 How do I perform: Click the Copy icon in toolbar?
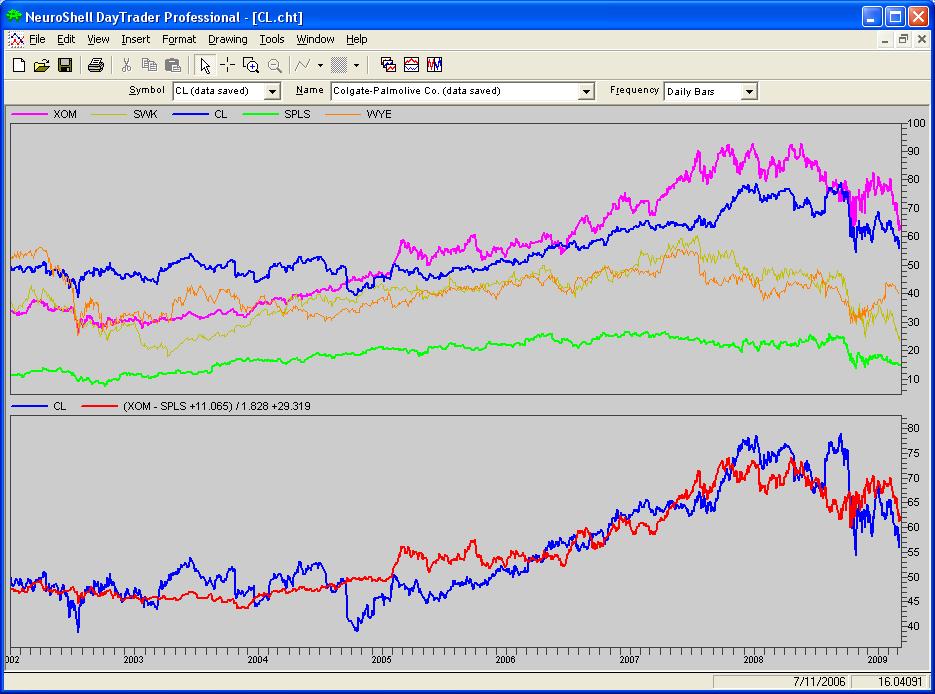coord(149,65)
